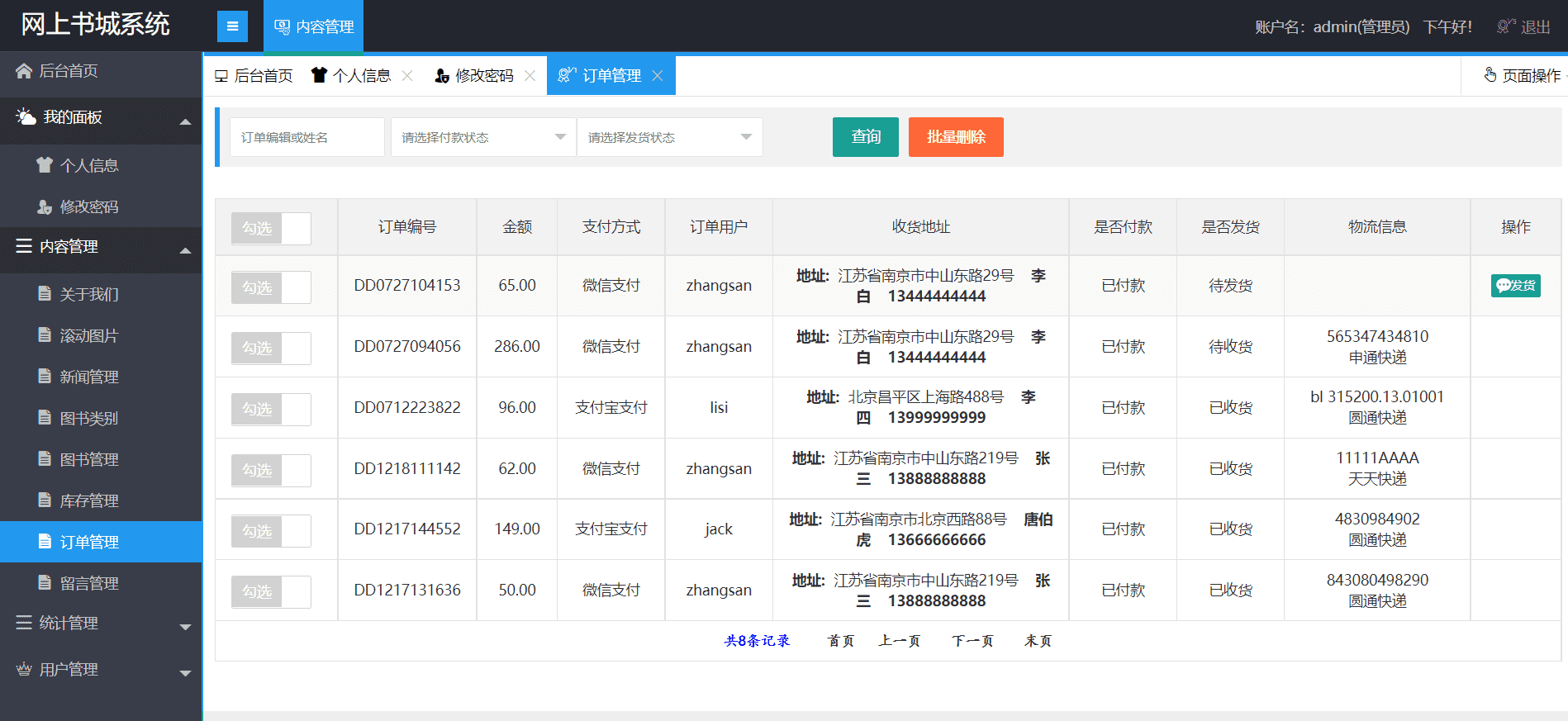
Task: Click the 退出 logout icon
Action: coord(1506,26)
